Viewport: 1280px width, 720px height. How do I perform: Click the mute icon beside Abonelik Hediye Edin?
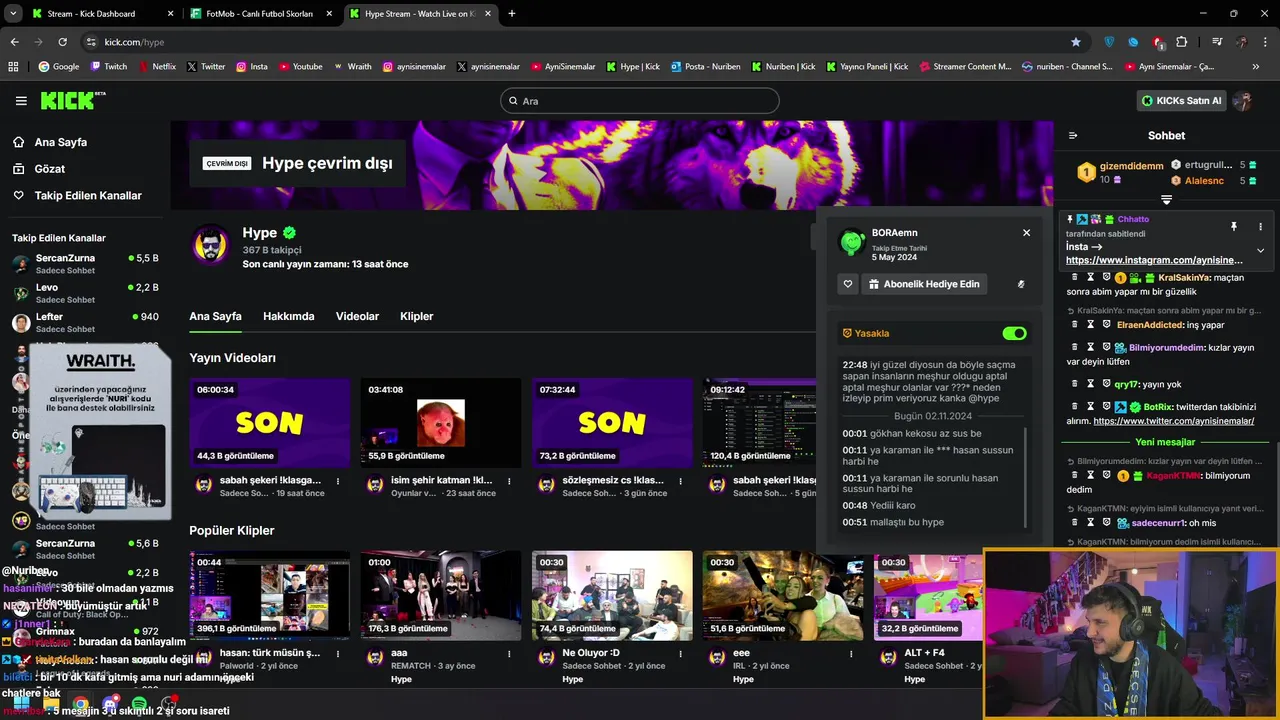click(x=1021, y=284)
